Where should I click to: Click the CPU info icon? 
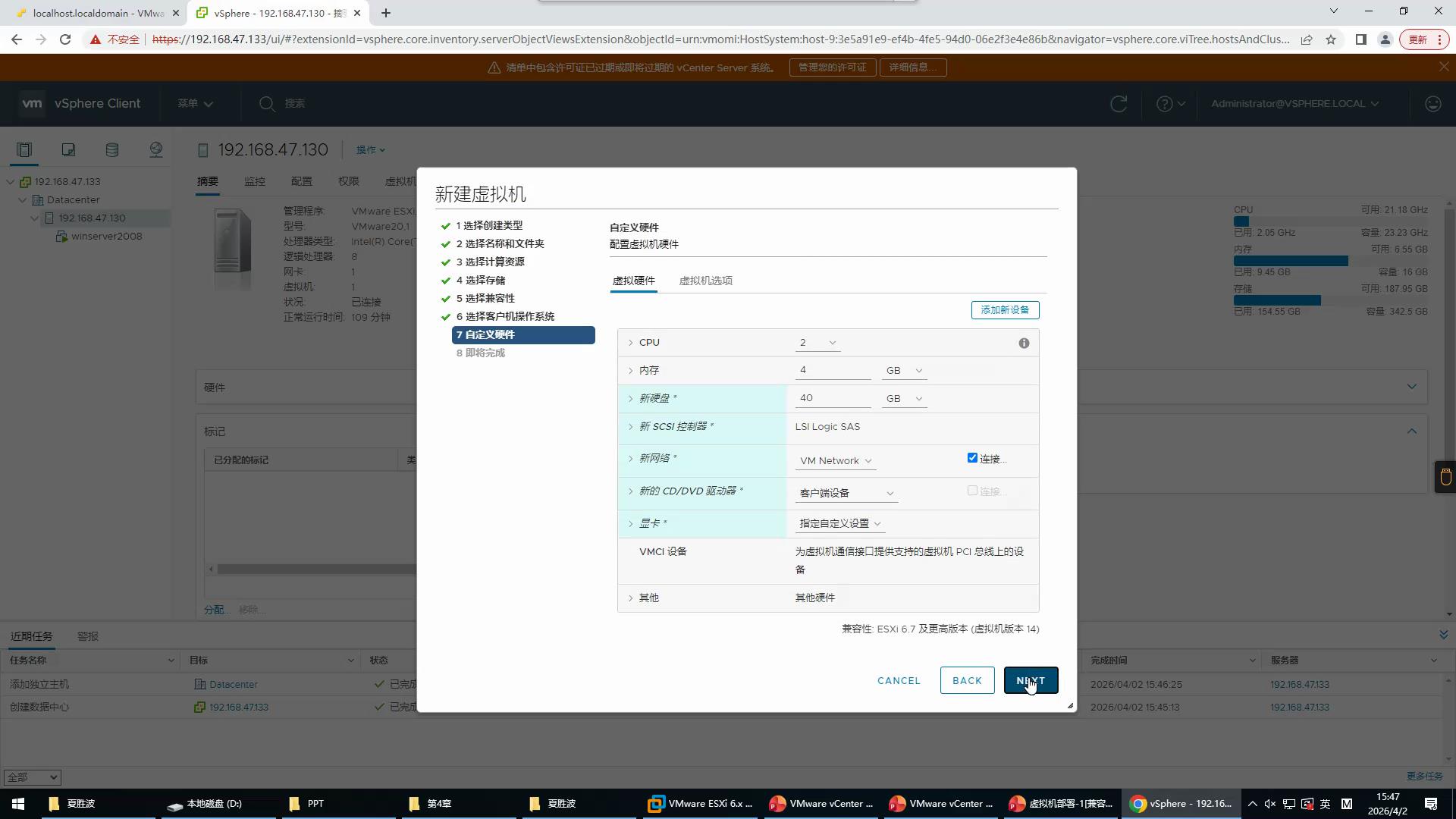(x=1024, y=344)
